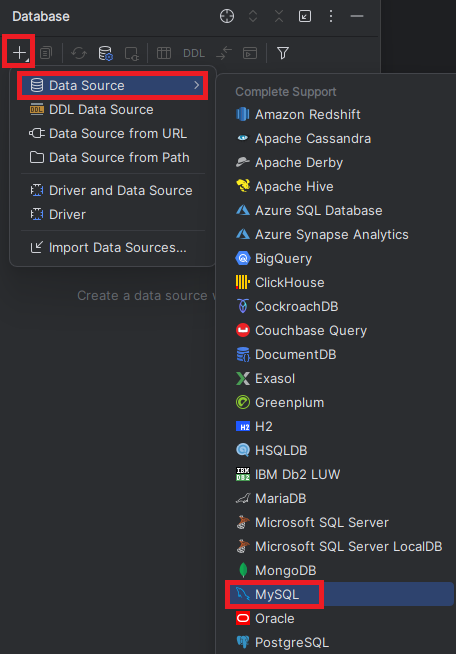This screenshot has width=456, height=654.
Task: Click the Open in new window icon
Action: click(x=305, y=16)
